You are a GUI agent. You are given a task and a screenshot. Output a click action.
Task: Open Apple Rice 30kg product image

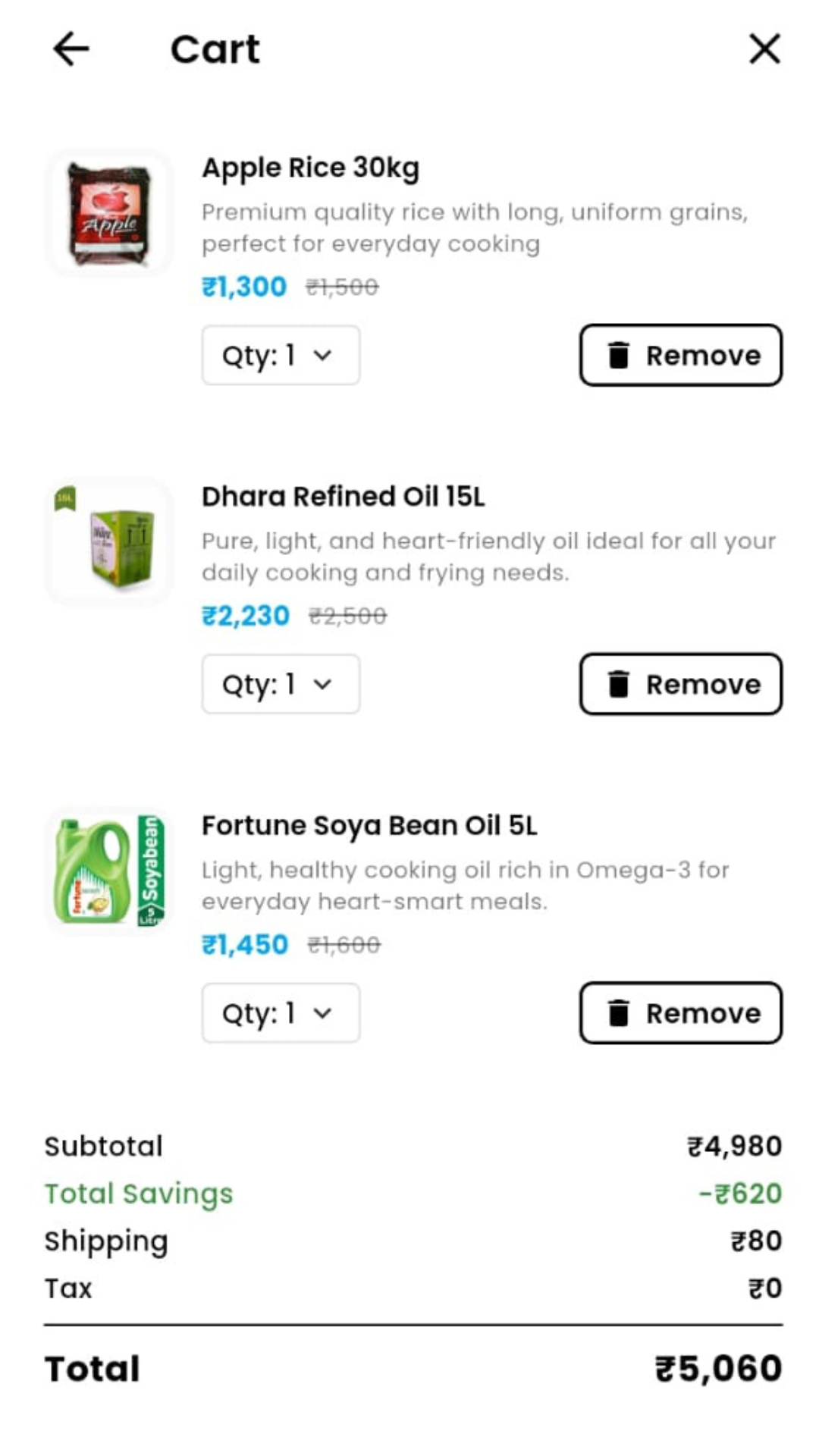tap(110, 213)
